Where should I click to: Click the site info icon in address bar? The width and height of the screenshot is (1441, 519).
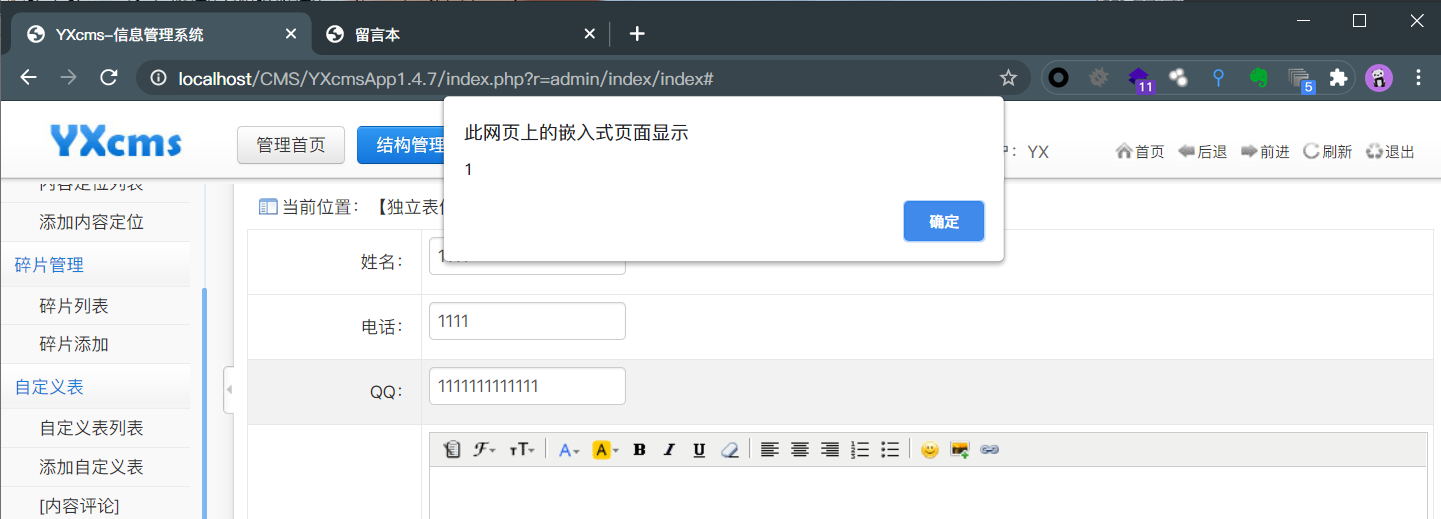click(x=158, y=78)
